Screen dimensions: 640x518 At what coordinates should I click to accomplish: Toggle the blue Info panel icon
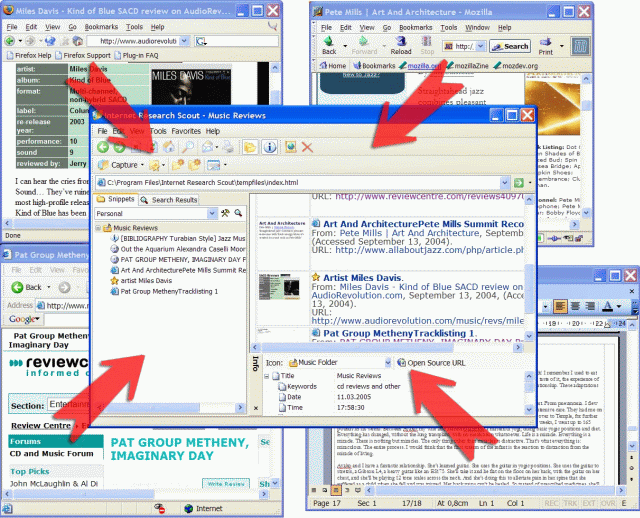[x=269, y=147]
